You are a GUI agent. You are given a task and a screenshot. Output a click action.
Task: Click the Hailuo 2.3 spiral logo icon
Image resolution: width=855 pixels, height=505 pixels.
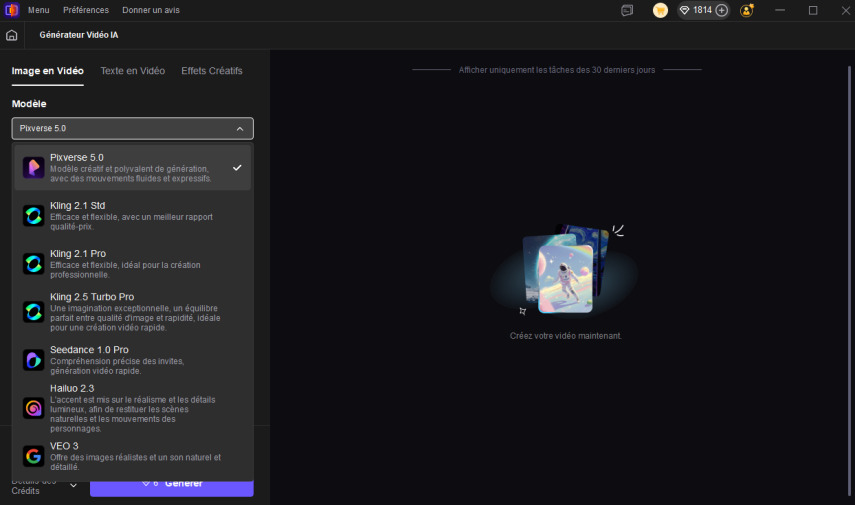(34, 408)
